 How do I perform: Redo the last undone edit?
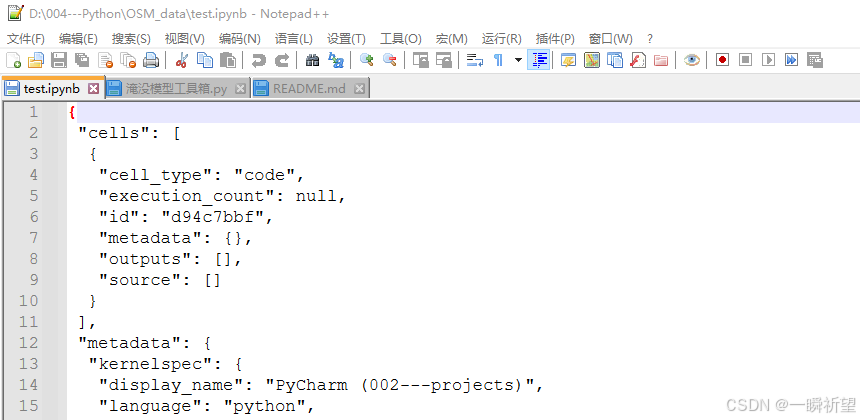coord(281,60)
